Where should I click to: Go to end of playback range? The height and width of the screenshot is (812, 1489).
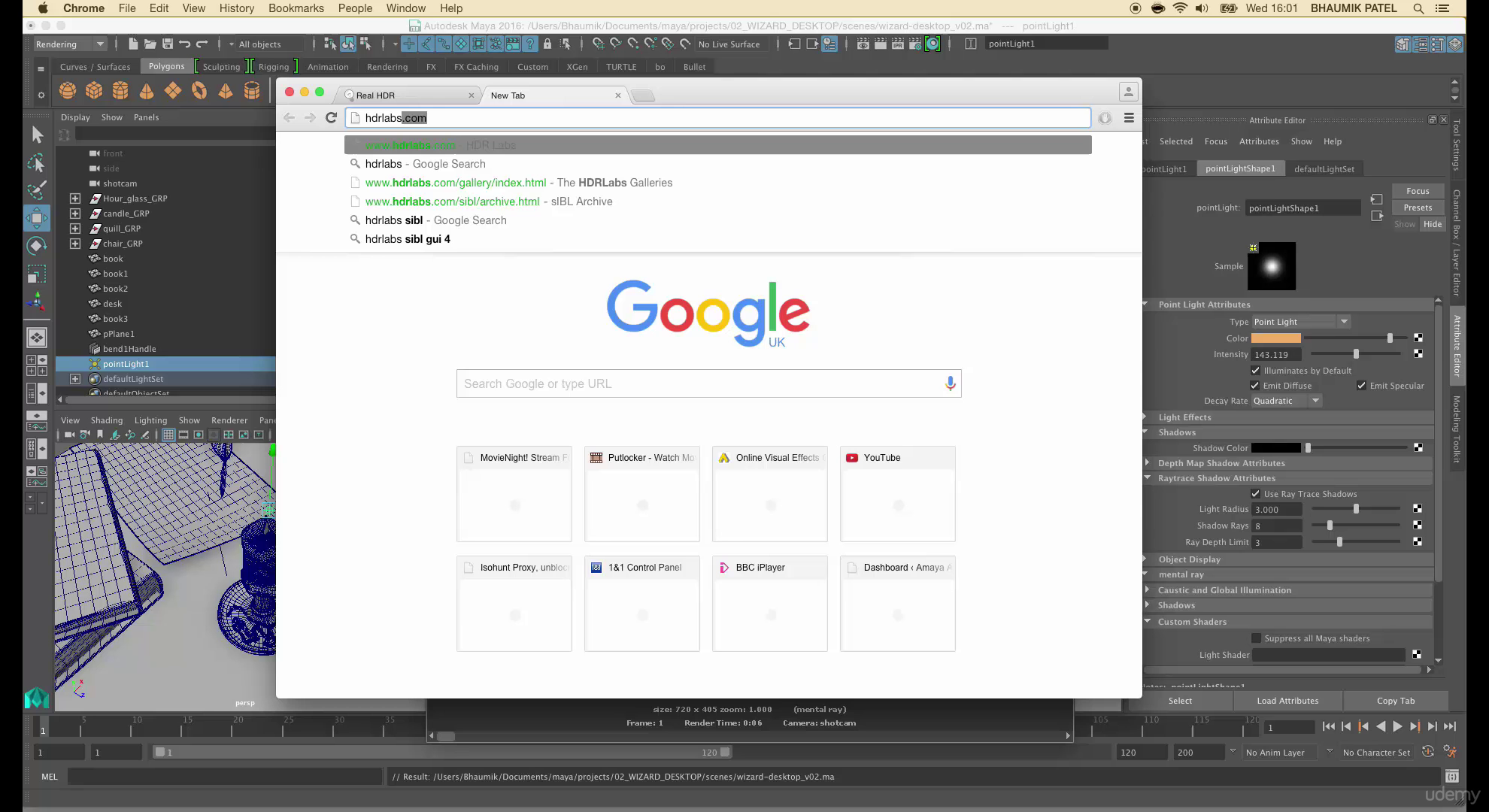pos(1450,726)
